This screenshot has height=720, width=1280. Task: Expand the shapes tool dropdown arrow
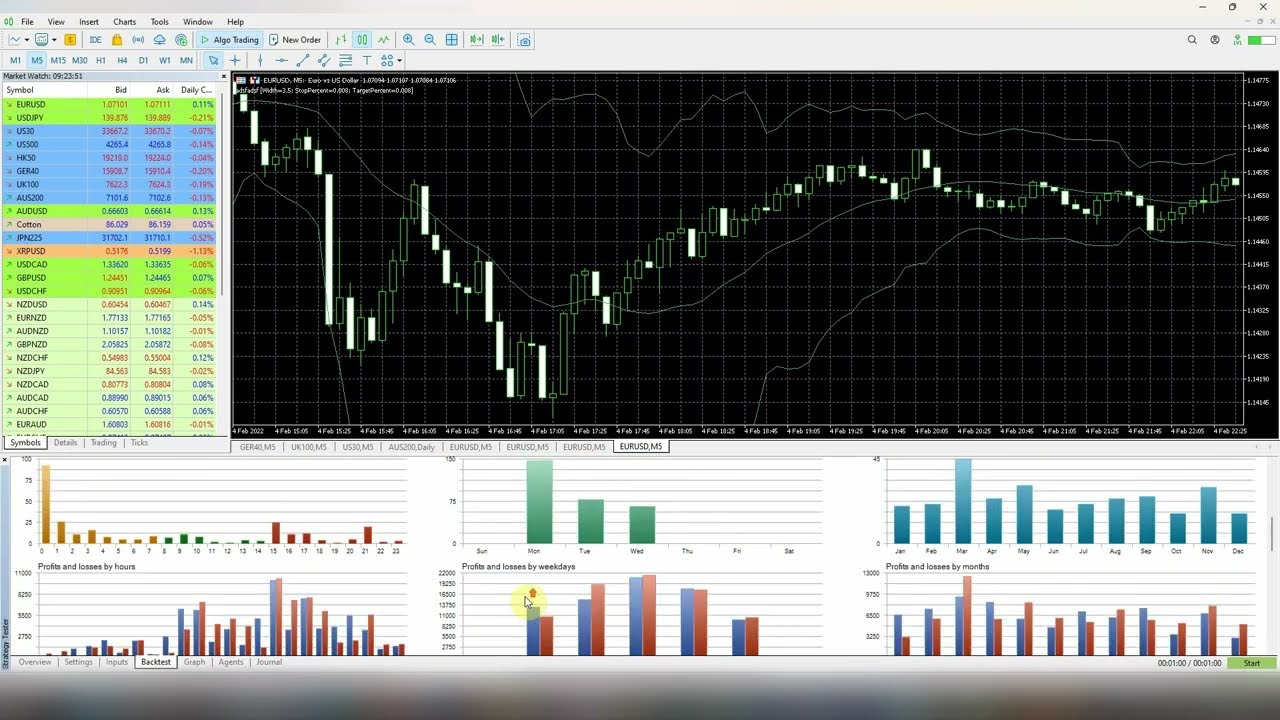[x=399, y=61]
